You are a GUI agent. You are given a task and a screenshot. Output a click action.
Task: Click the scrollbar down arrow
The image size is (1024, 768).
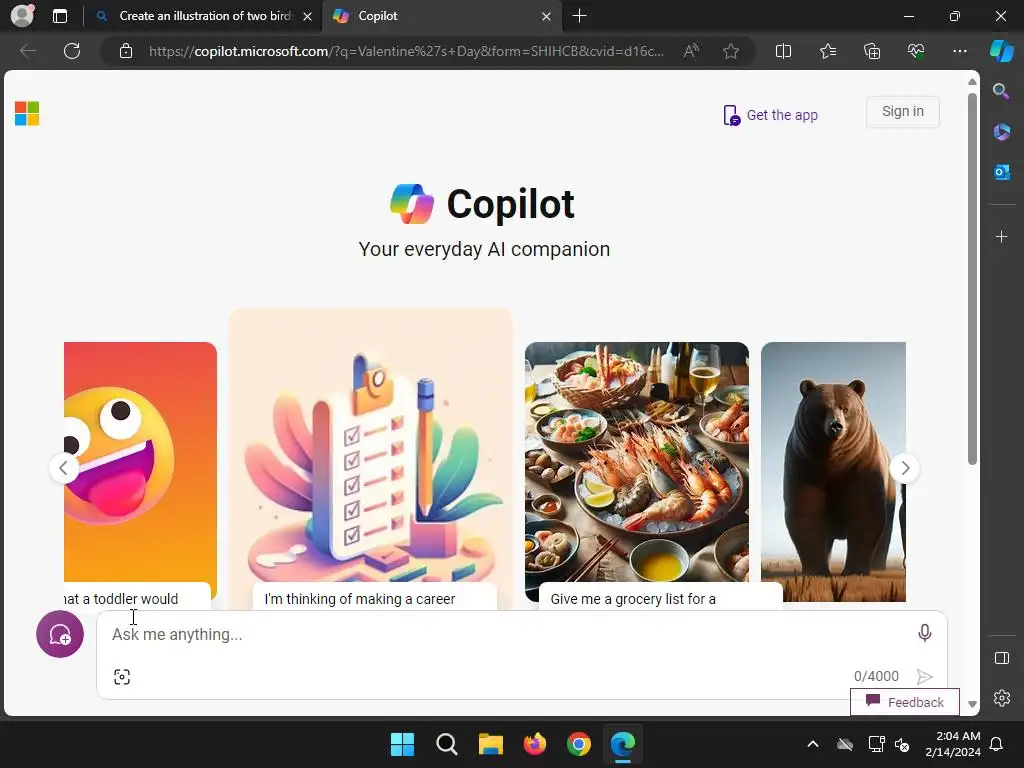coord(972,704)
